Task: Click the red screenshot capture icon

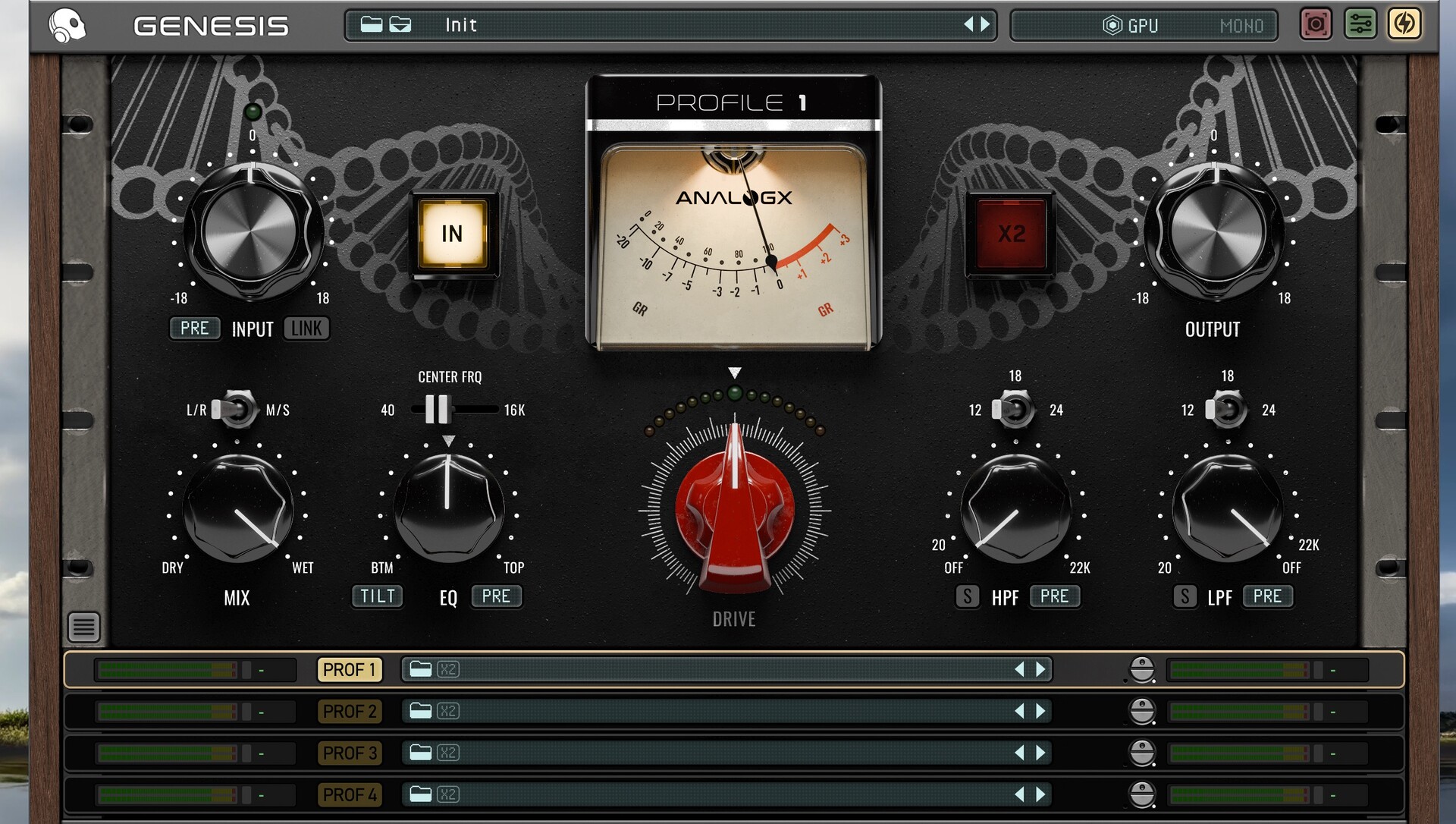Action: click(x=1316, y=24)
